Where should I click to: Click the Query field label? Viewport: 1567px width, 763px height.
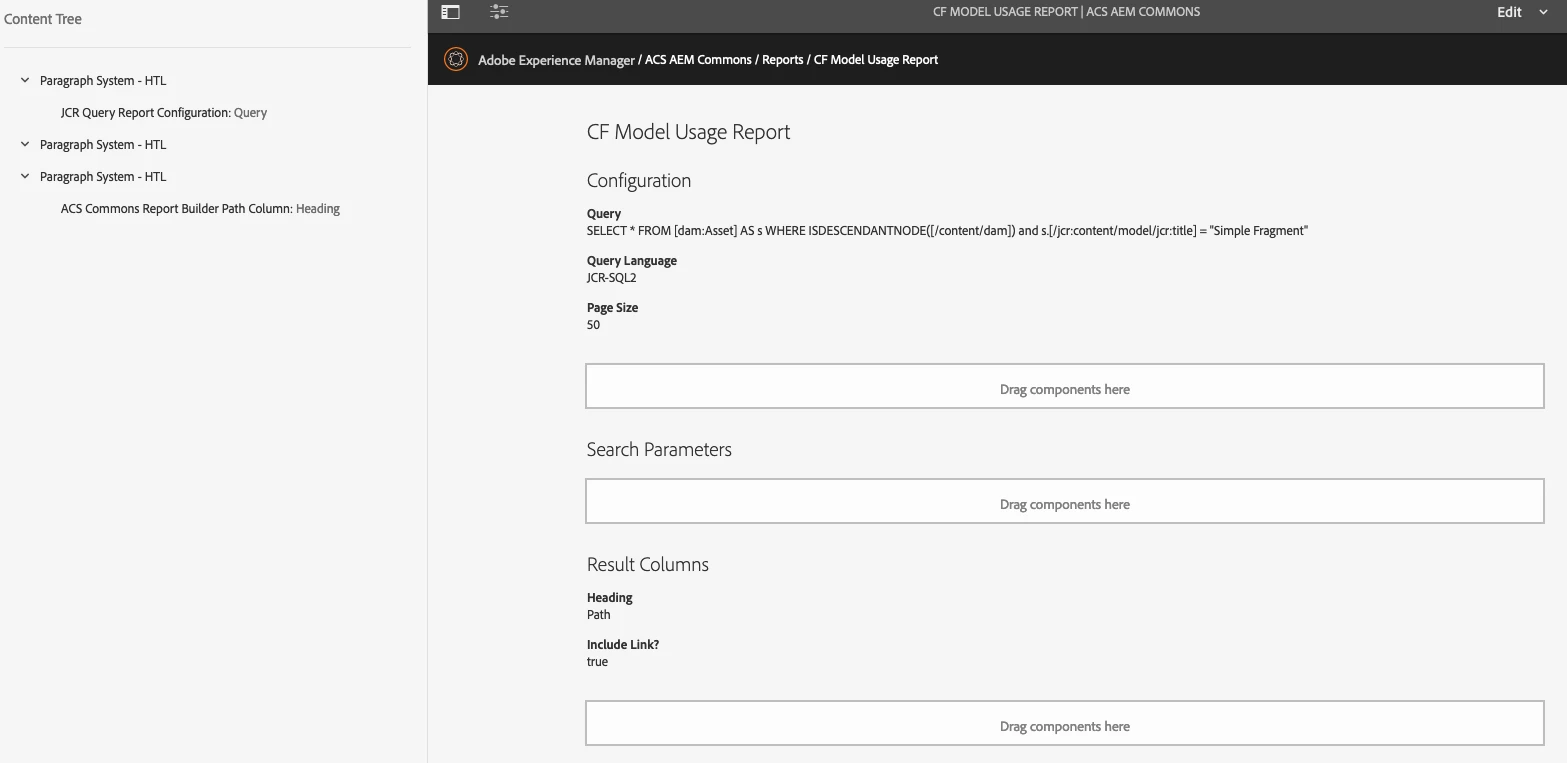pyautogui.click(x=603, y=213)
